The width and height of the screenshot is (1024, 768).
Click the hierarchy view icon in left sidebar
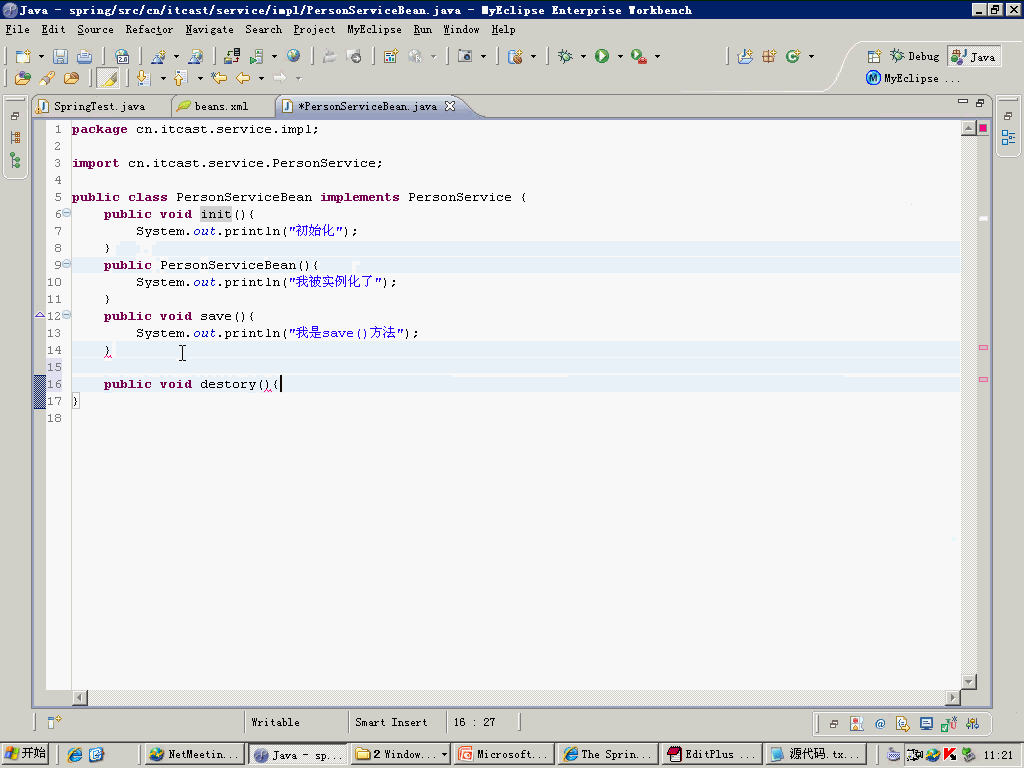[15, 160]
